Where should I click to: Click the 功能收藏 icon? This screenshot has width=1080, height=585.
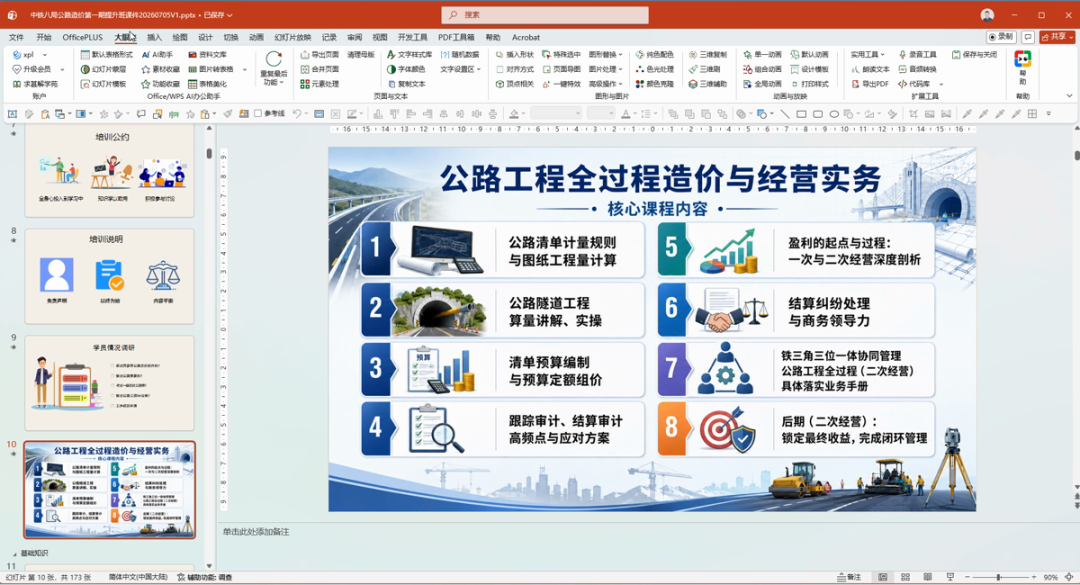coord(145,84)
